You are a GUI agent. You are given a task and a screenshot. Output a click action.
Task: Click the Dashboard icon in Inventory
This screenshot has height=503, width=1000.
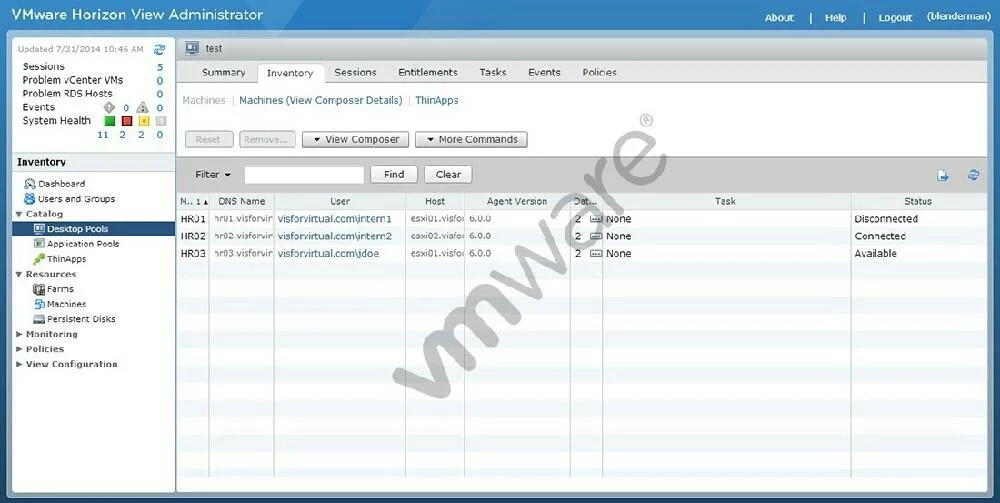pos(30,184)
